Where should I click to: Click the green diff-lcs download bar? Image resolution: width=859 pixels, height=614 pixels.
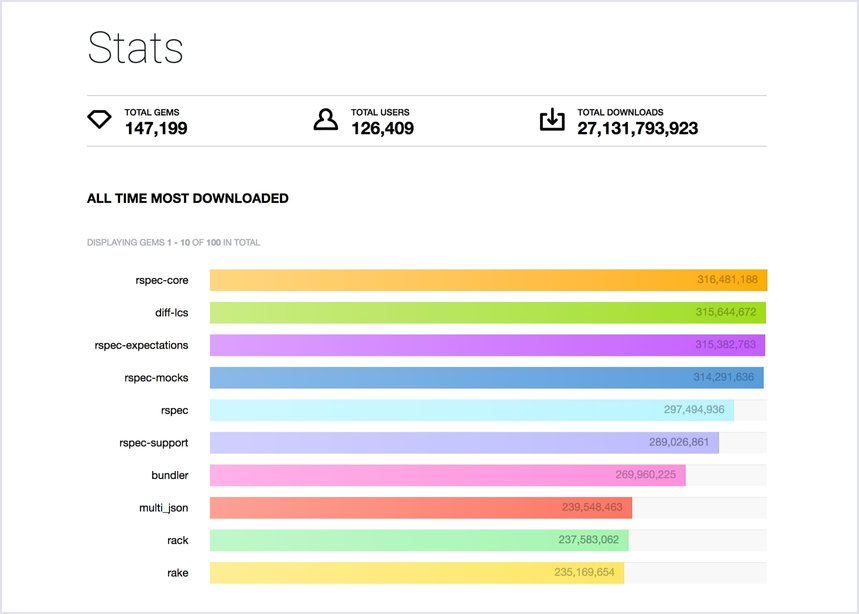click(488, 313)
